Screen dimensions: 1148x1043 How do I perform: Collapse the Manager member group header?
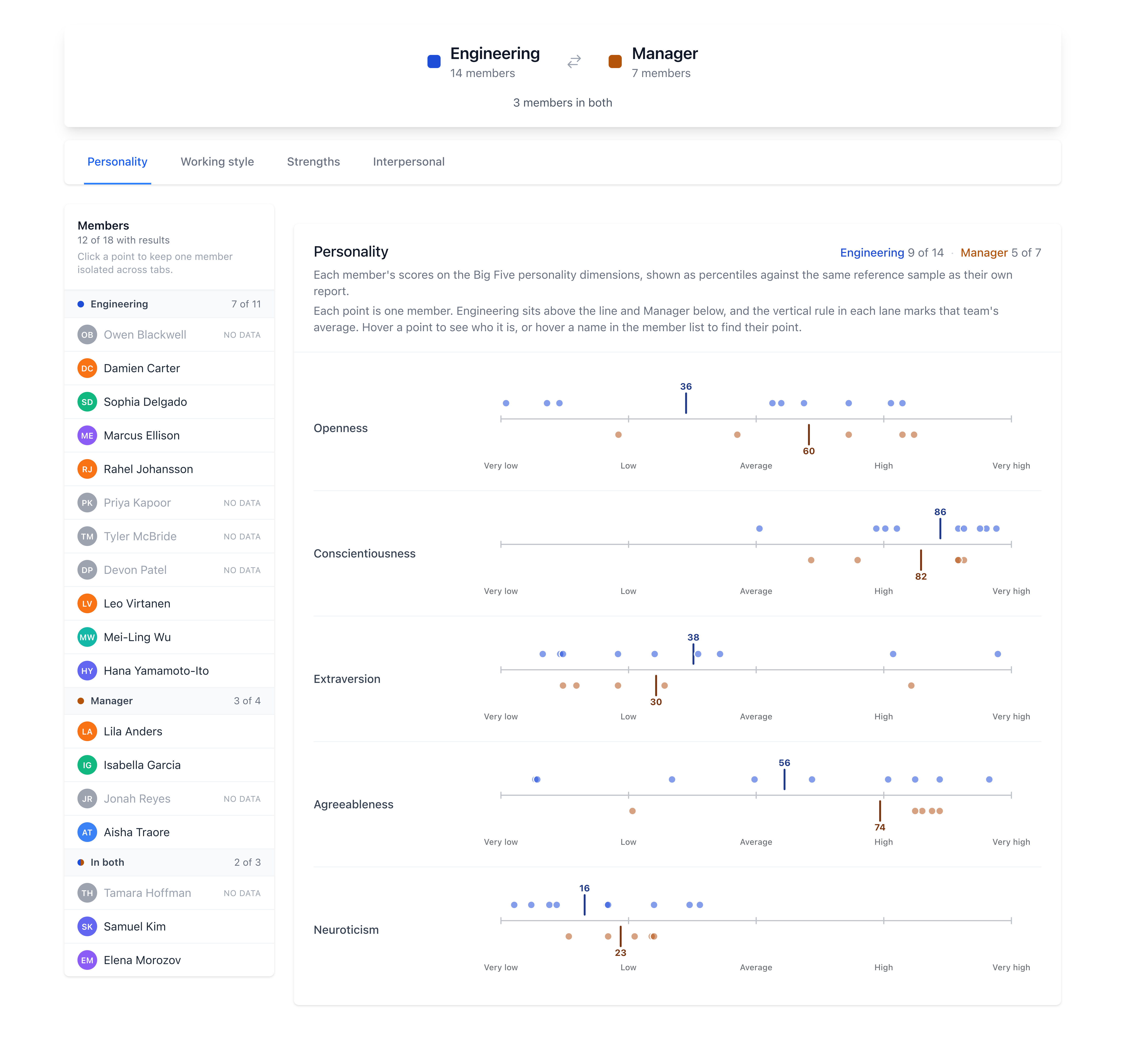pyautogui.click(x=169, y=701)
